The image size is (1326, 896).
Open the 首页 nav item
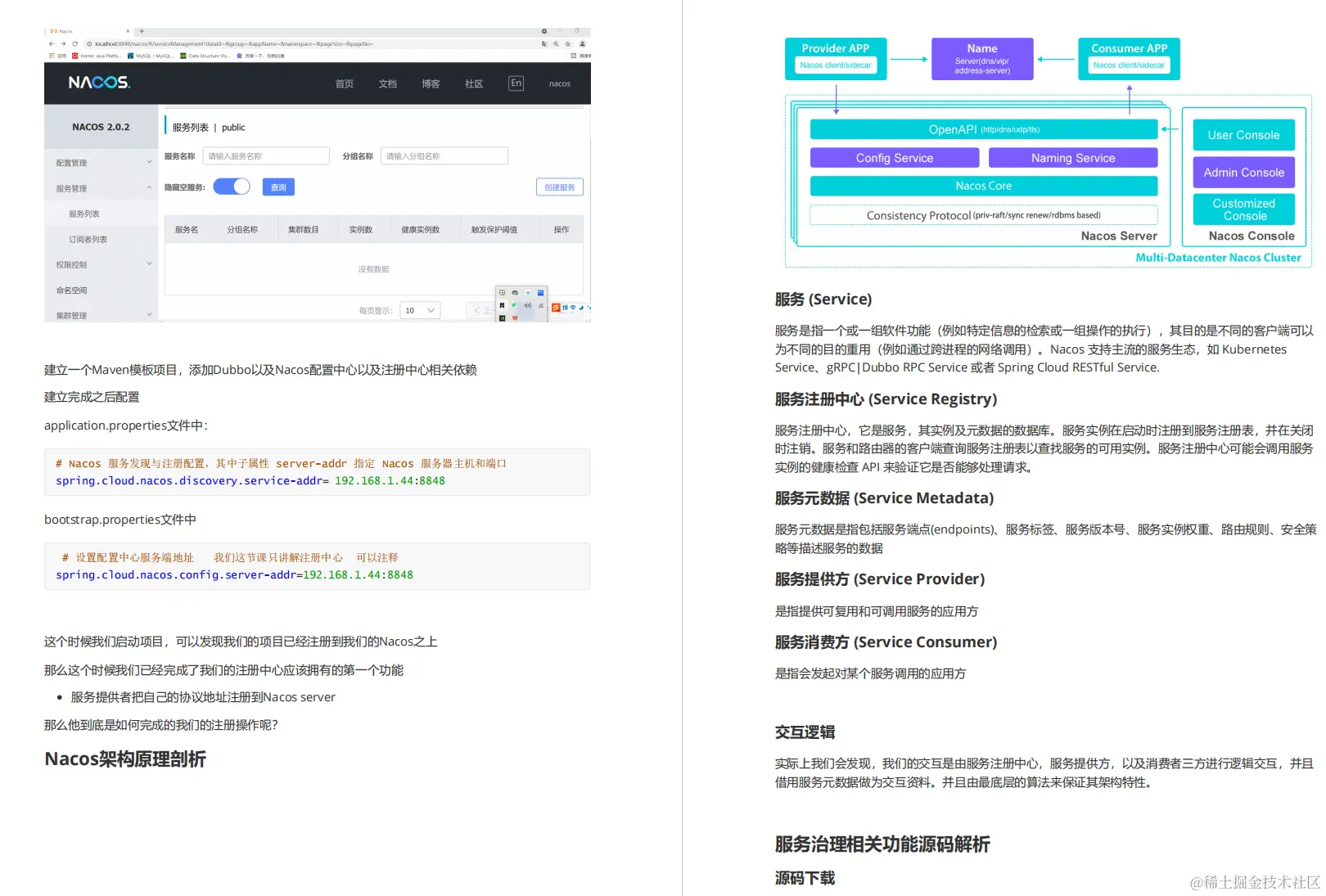point(345,83)
